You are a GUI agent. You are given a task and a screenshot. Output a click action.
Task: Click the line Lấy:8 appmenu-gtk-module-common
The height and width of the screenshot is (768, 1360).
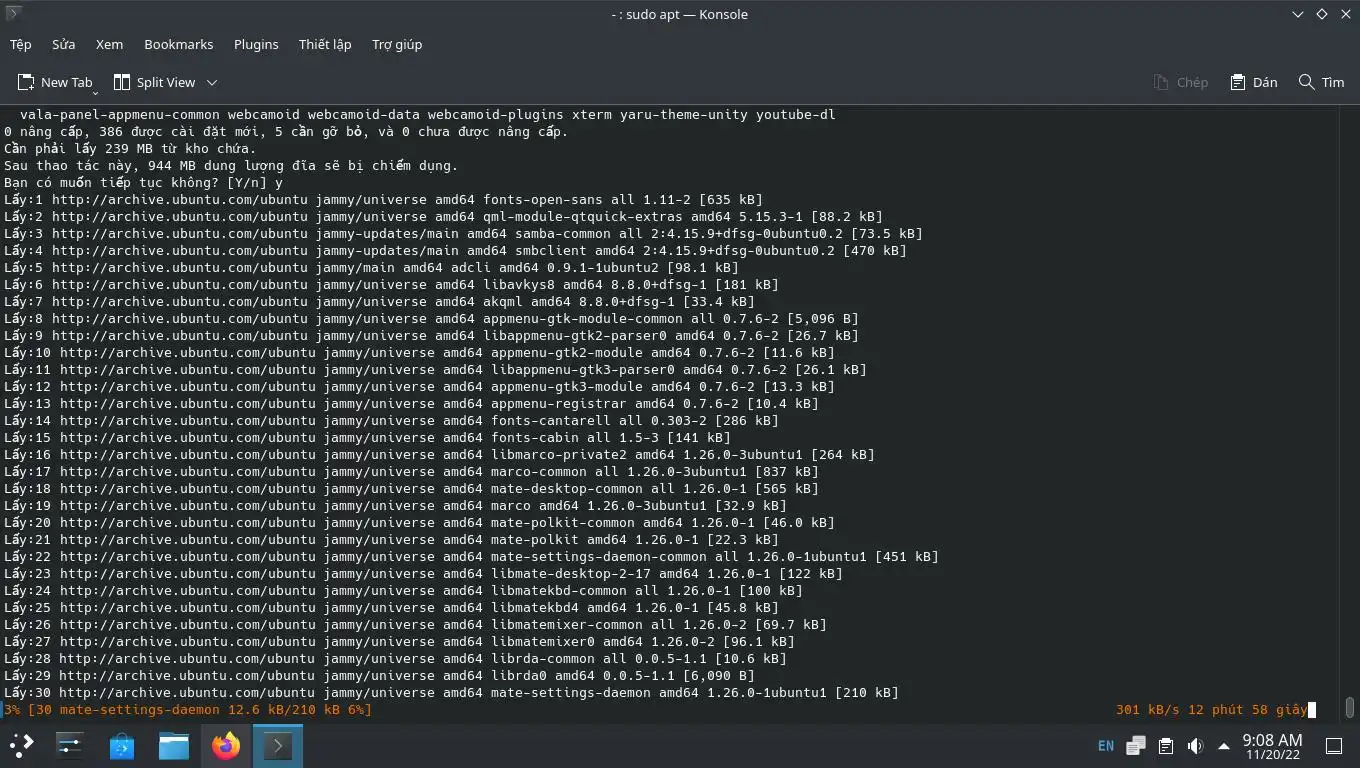[431, 318]
